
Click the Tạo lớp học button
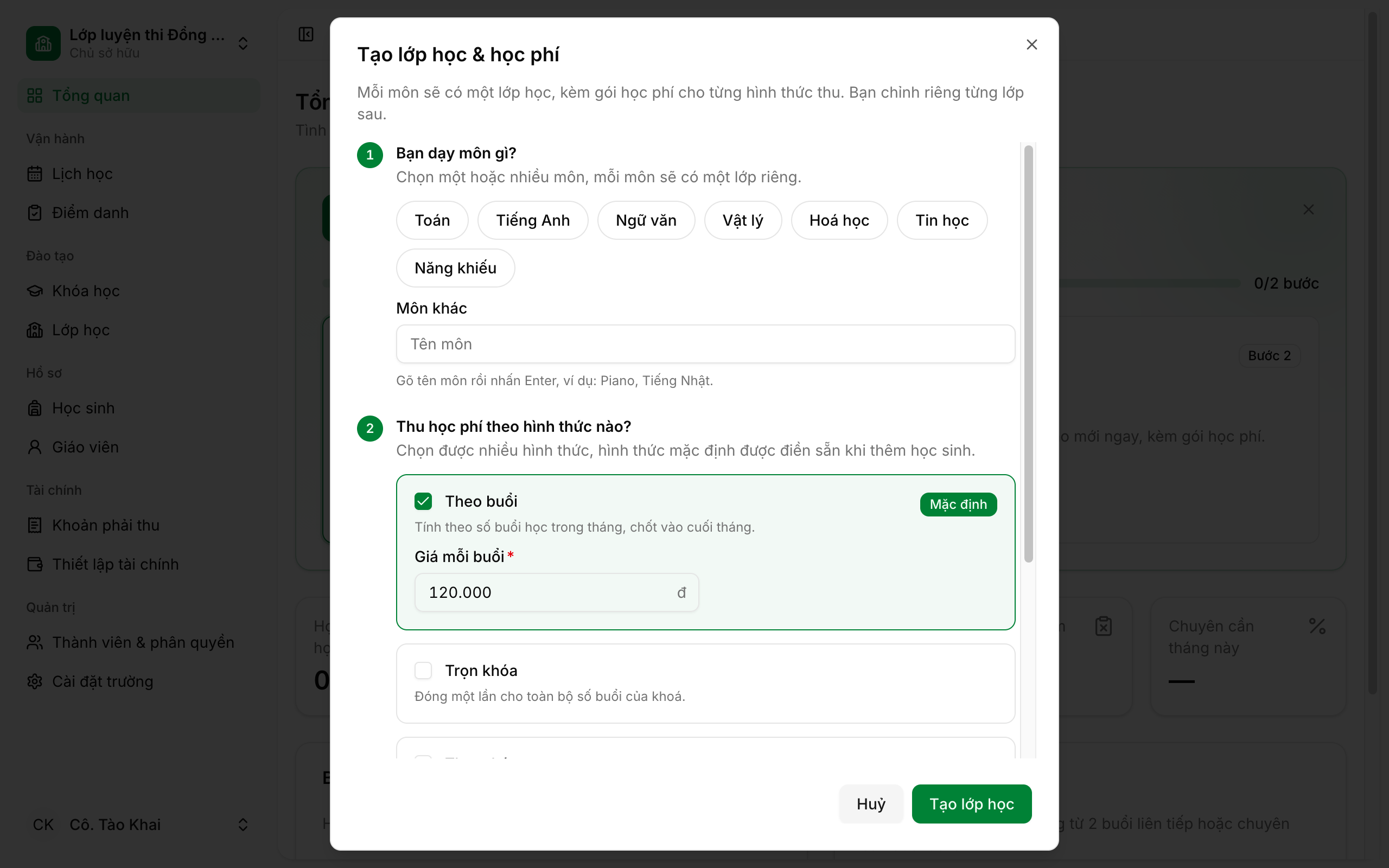point(971,803)
